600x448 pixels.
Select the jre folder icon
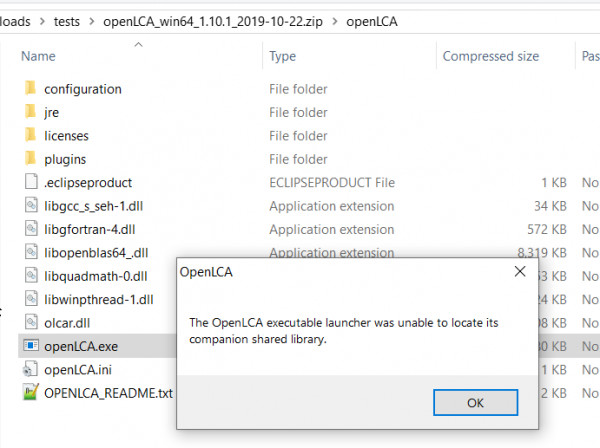point(31,111)
